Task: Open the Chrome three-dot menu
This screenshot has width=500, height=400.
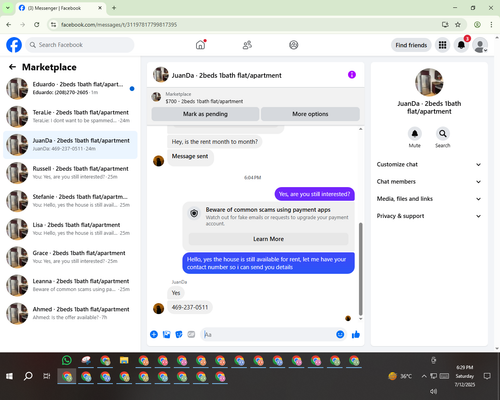Action: point(491,25)
